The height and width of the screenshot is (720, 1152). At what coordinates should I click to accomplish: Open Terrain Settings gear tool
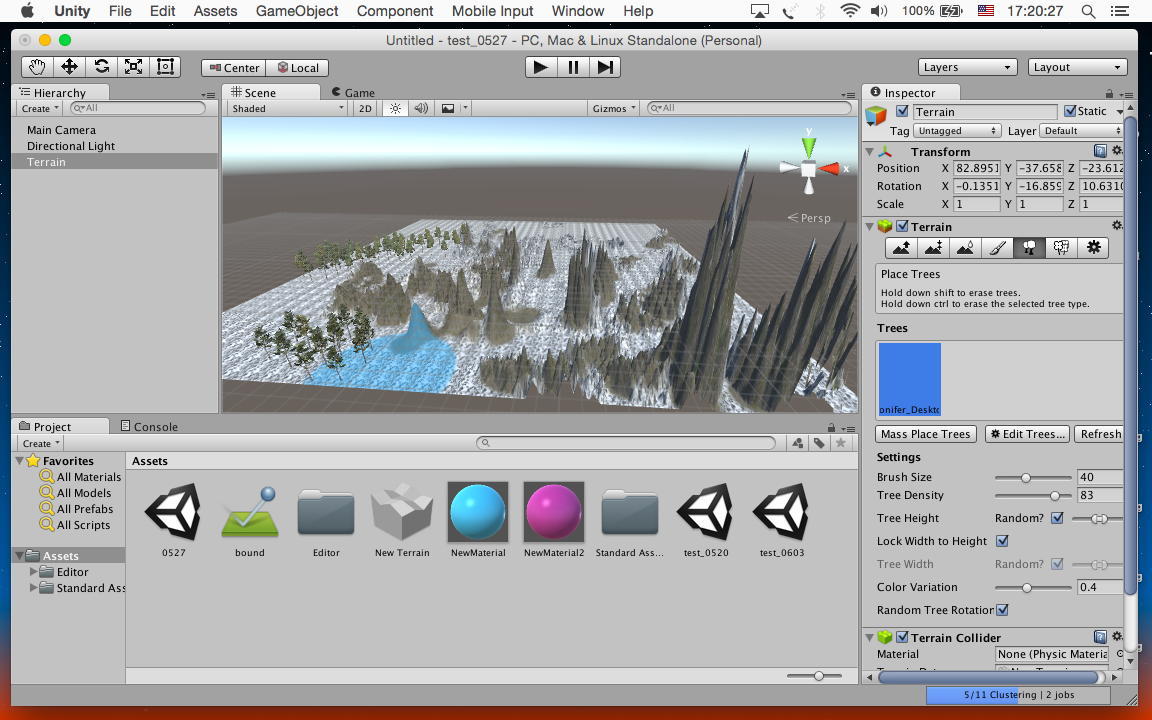[1093, 248]
